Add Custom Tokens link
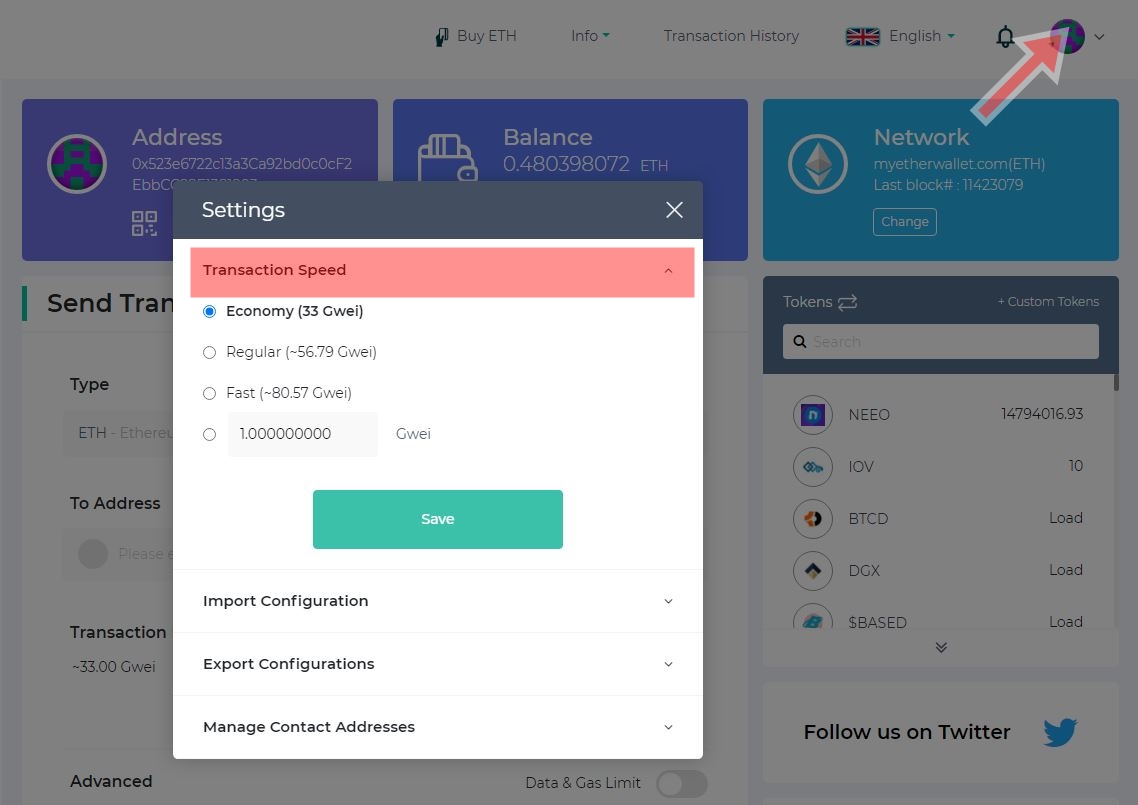Viewport: 1138px width, 805px height. coord(1048,301)
